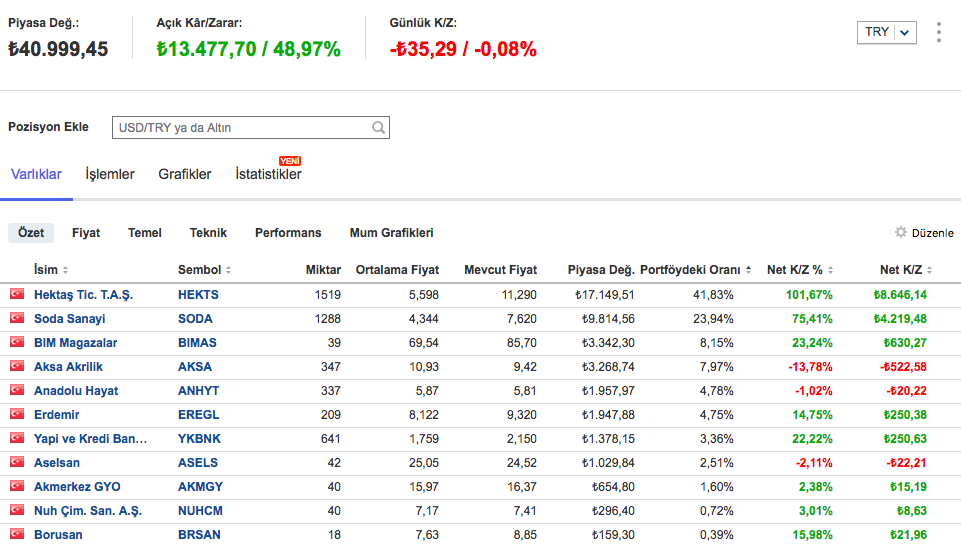The image size is (961, 552).
Task: Sort by Sembol column arrows
Action: (228, 270)
